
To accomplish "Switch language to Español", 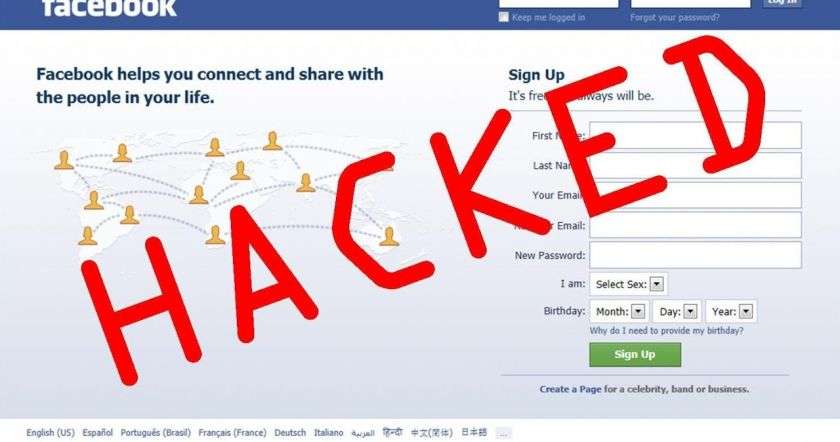I will pos(98,432).
